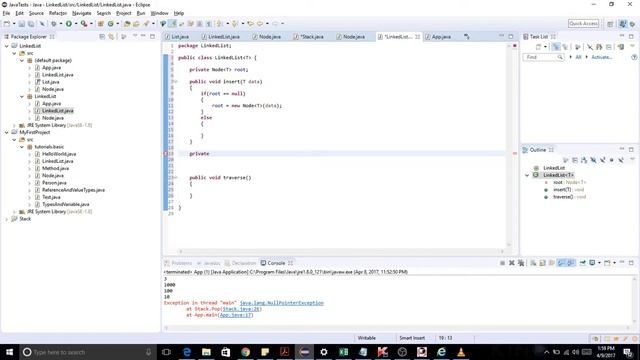This screenshot has width=640, height=360.
Task: Open Refactor menu
Action: click(x=58, y=13)
